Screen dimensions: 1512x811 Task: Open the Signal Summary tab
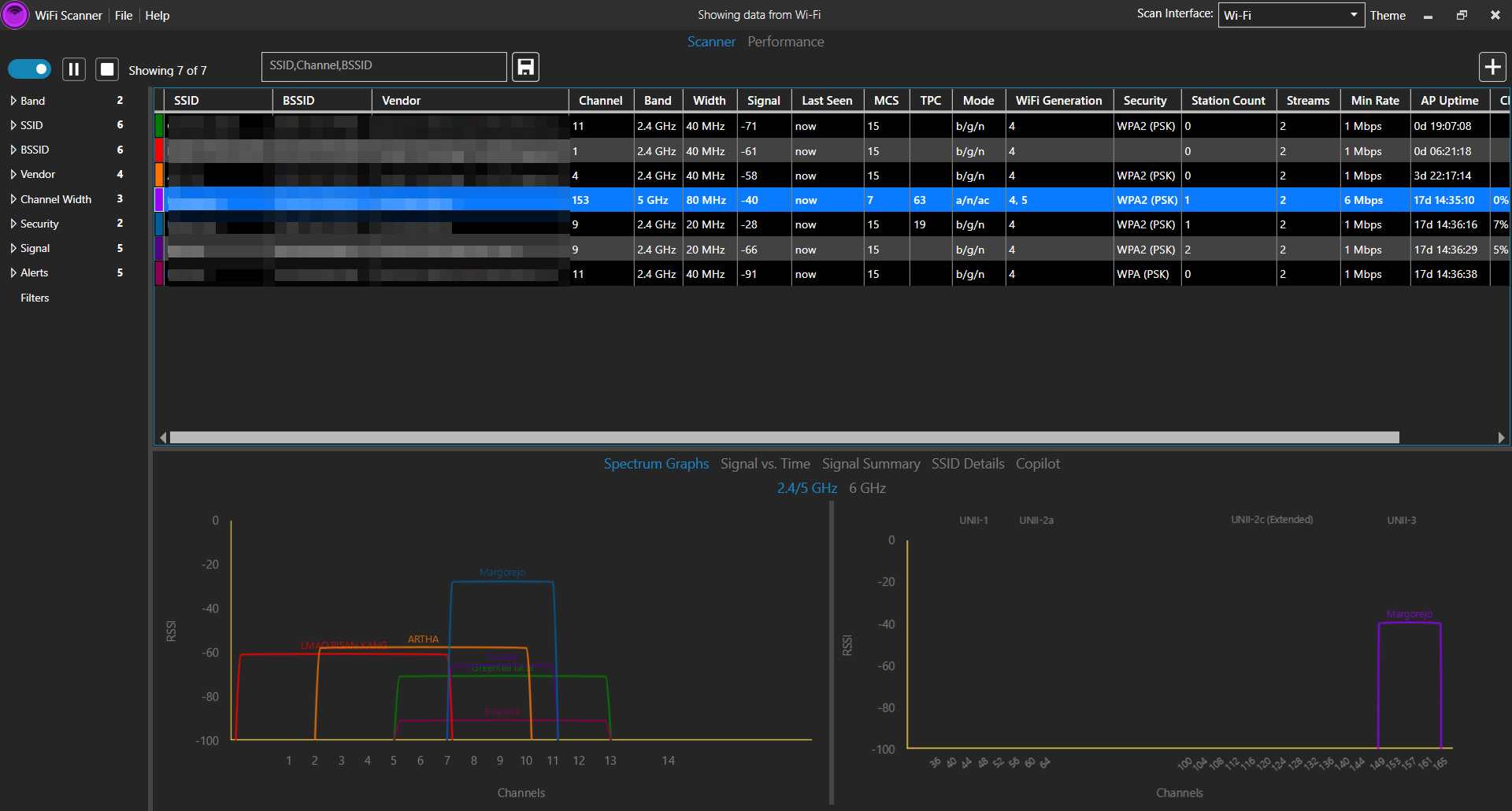pos(871,464)
